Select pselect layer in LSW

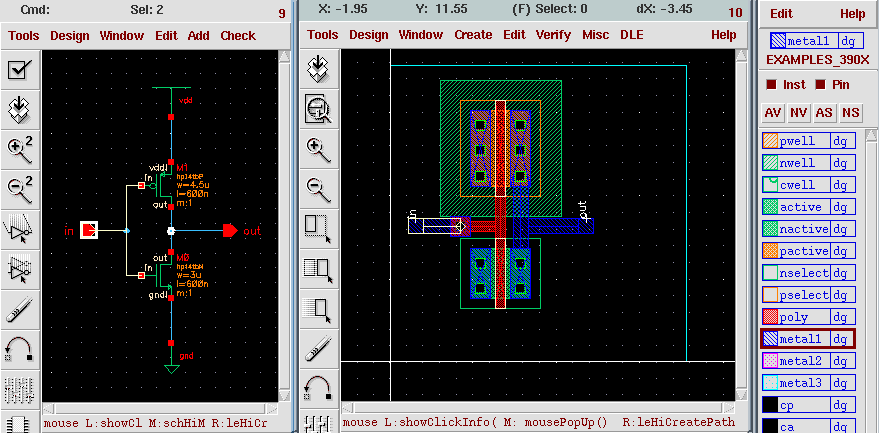tap(808, 295)
